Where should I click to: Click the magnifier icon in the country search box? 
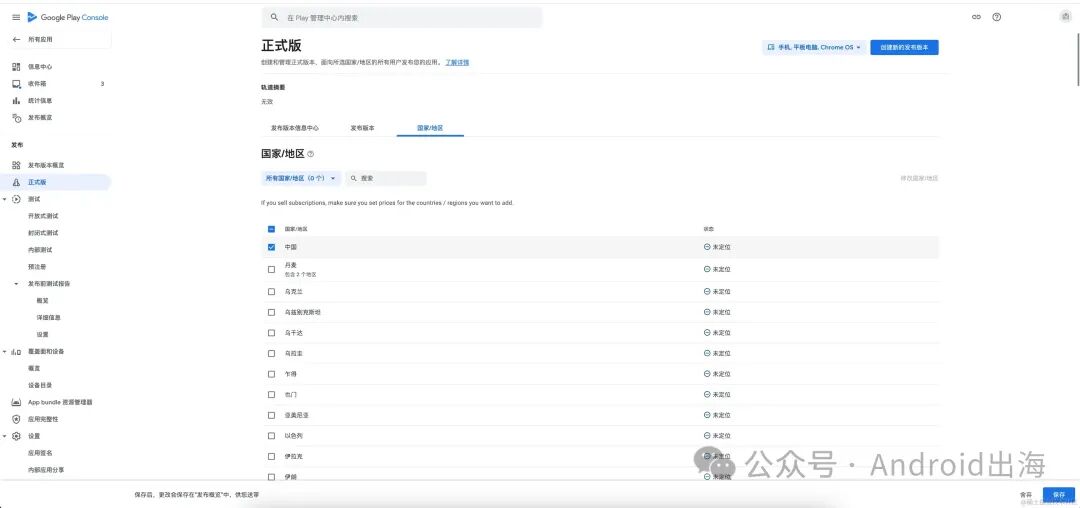[354, 178]
